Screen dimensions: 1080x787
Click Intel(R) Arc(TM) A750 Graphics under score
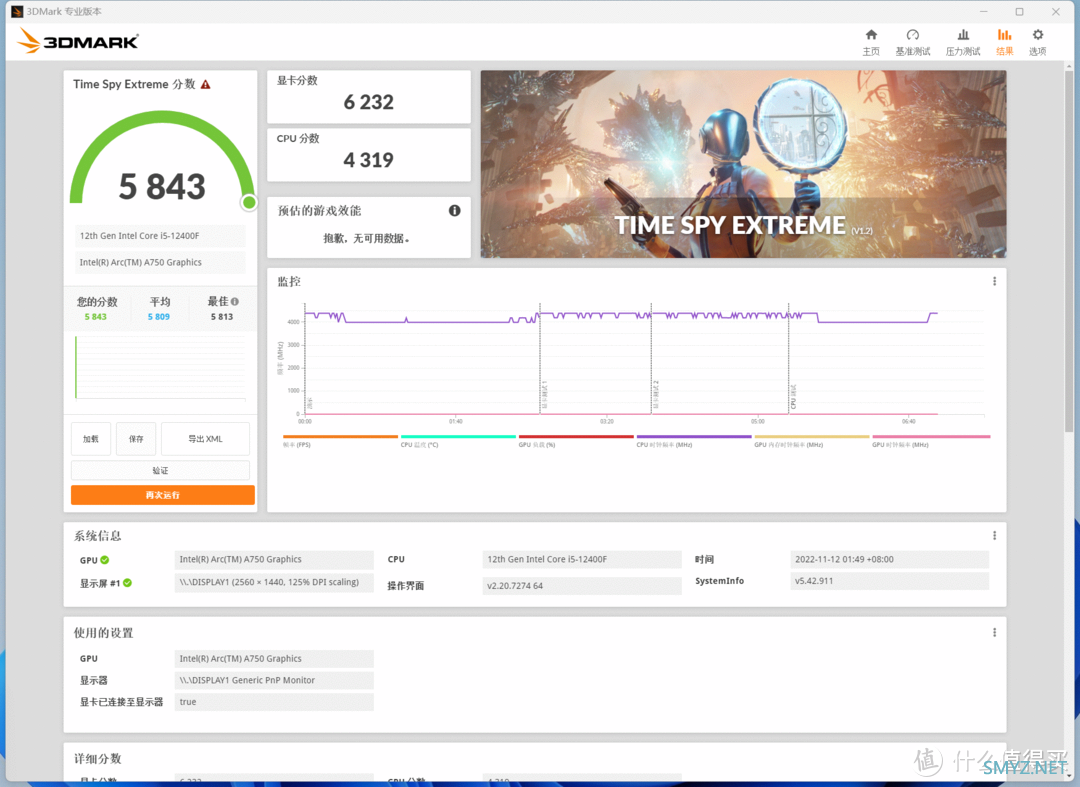160,262
